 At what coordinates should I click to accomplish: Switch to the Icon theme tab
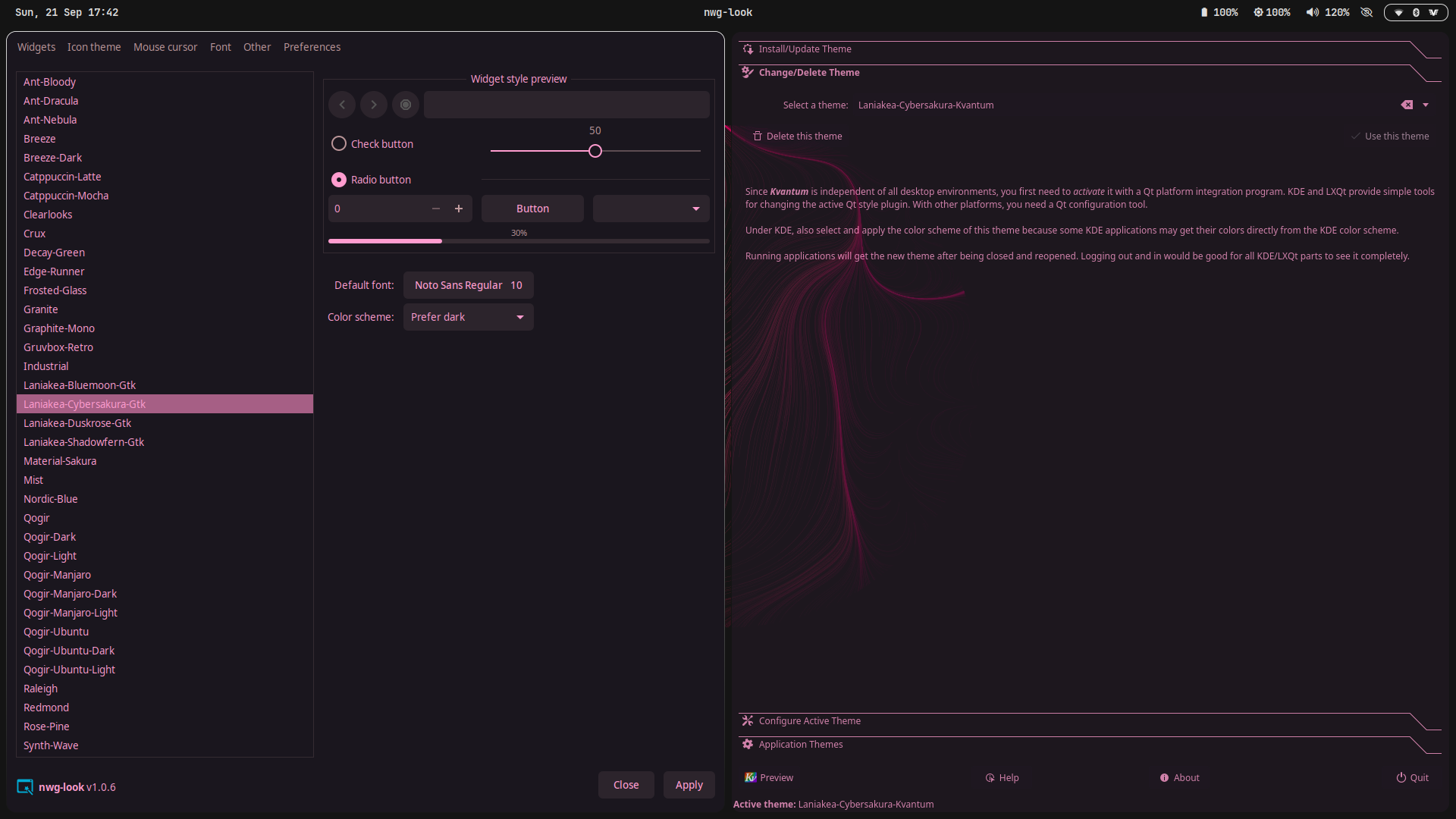[x=94, y=47]
